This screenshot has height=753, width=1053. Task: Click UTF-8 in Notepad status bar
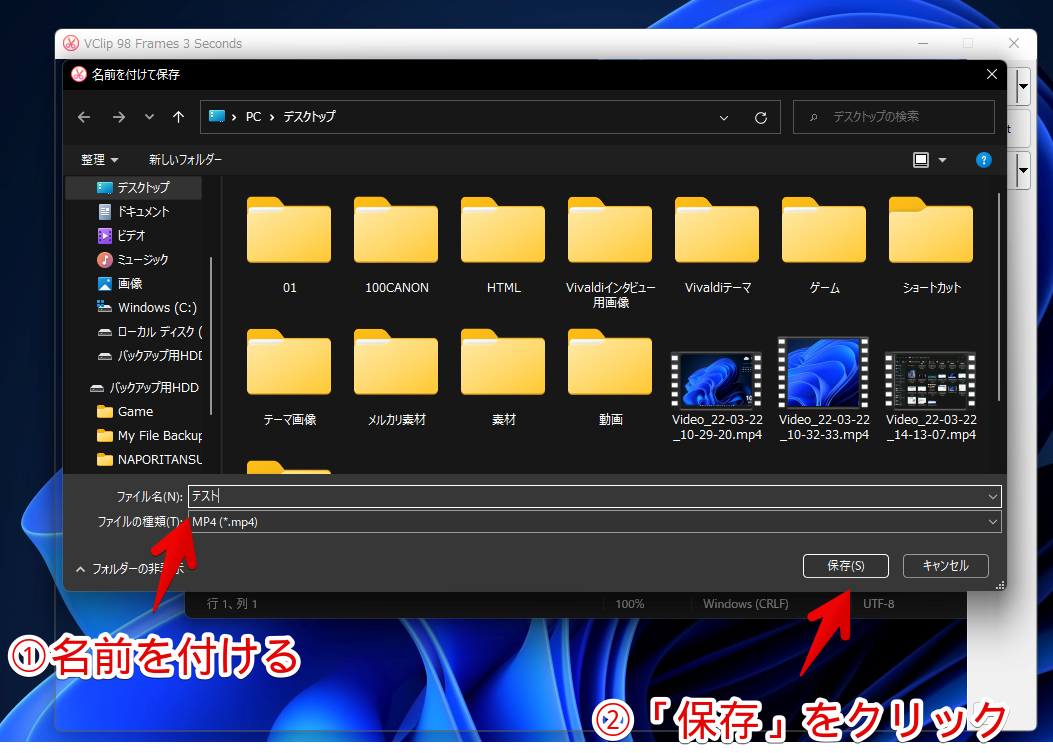(878, 604)
